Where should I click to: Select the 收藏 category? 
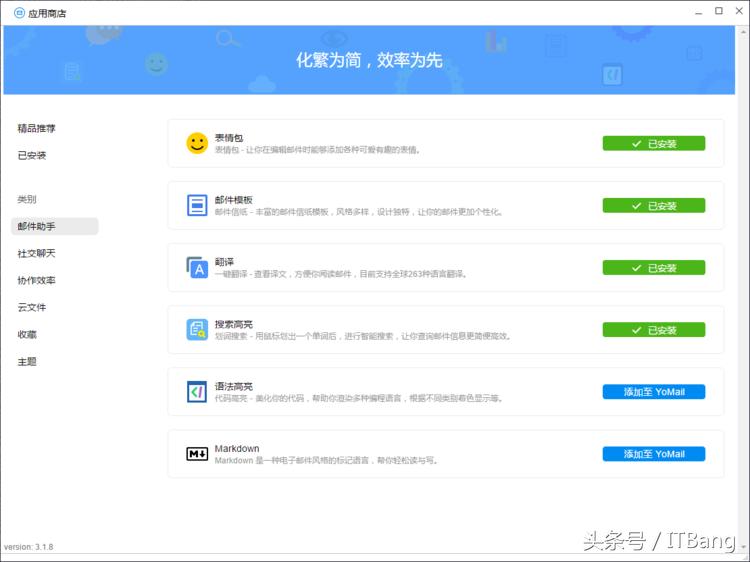pos(27,334)
